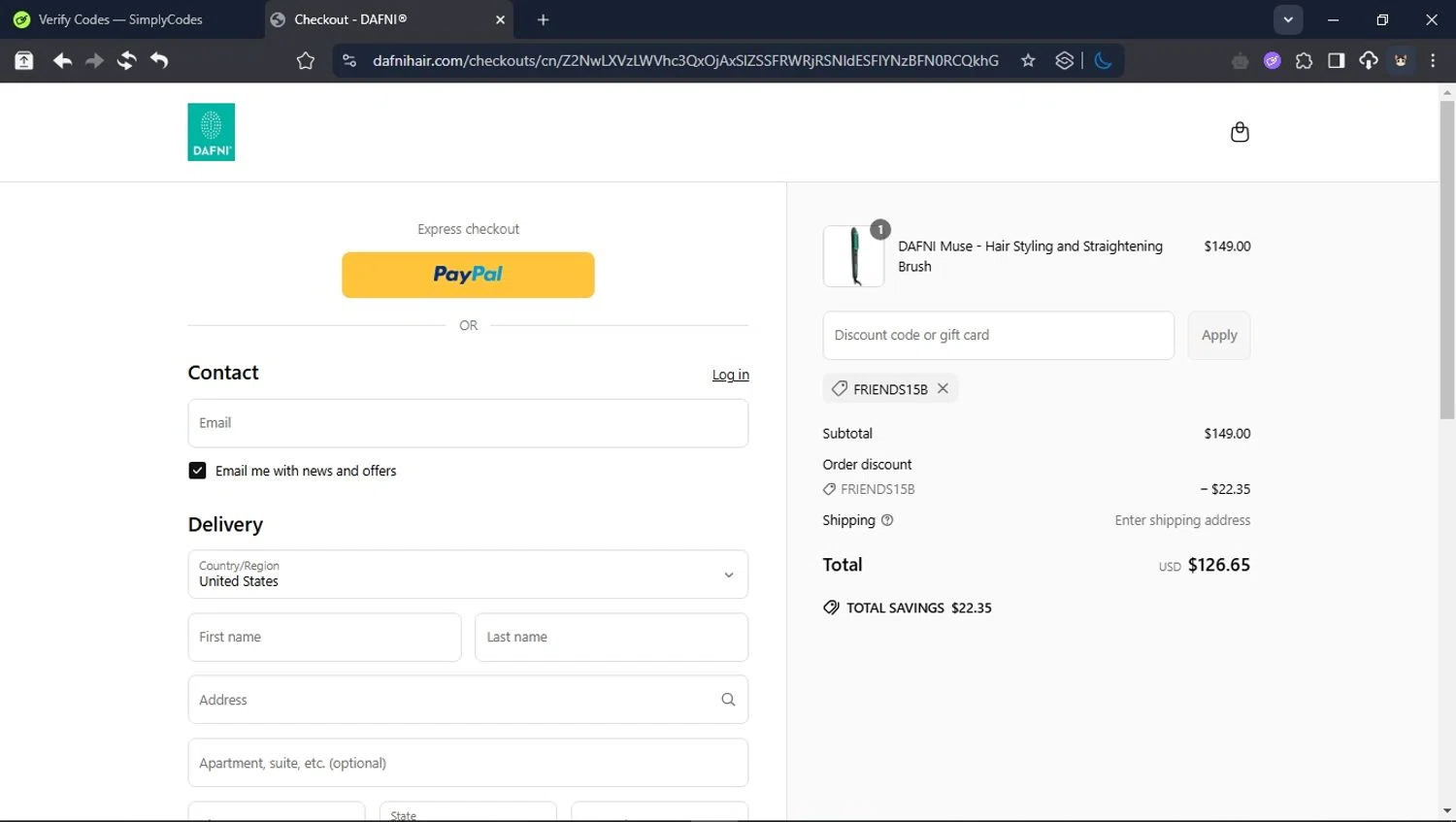The image size is (1456, 822).
Task: Open the Country/Region dropdown
Action: click(x=468, y=575)
